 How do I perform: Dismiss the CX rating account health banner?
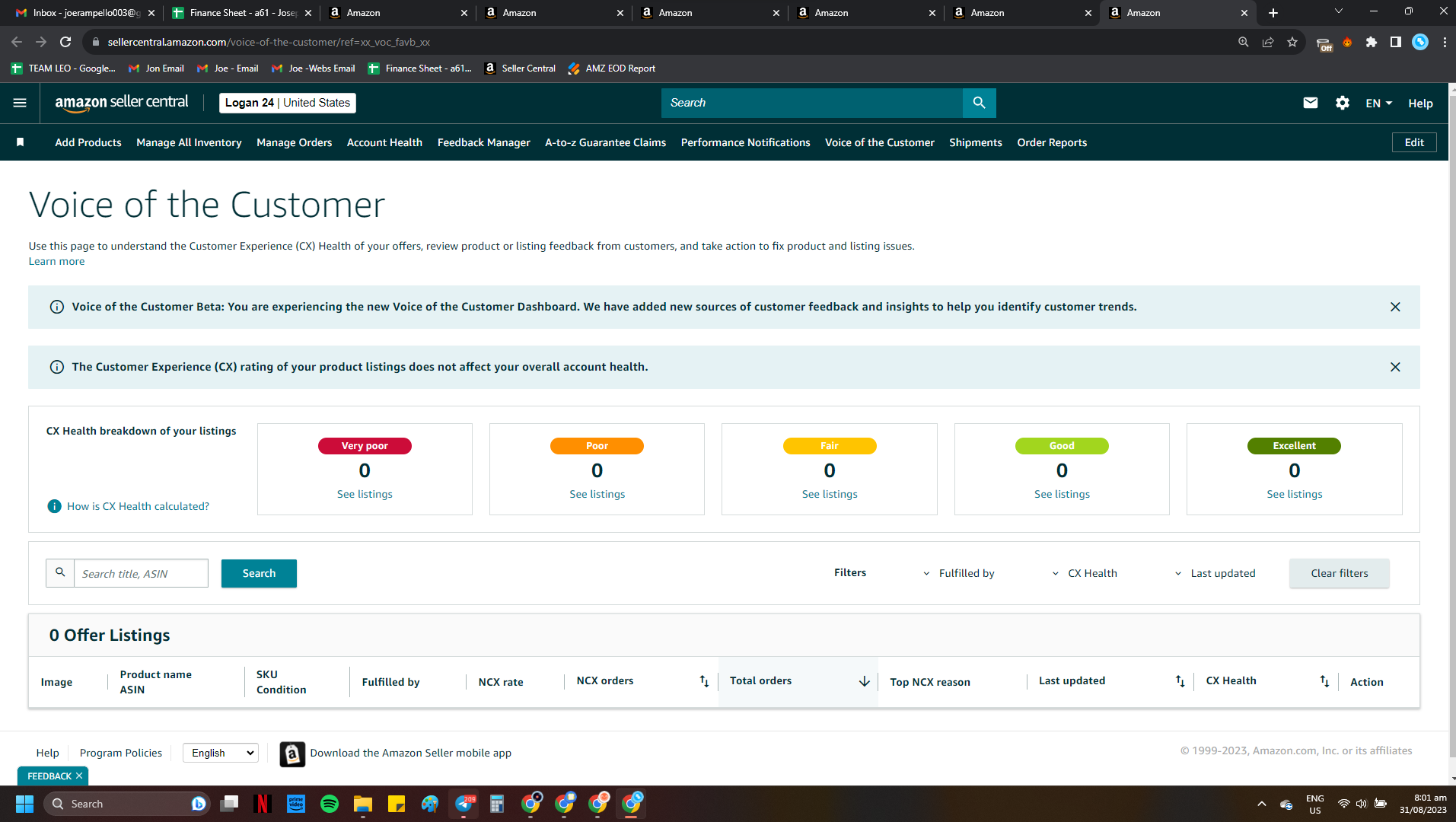(x=1395, y=367)
